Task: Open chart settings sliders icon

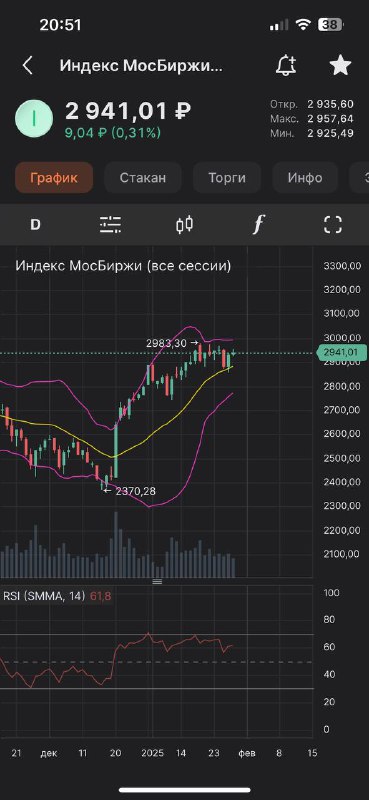Action: (x=110, y=224)
